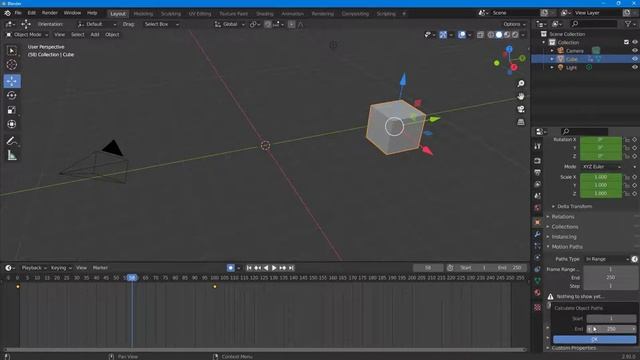This screenshot has height=360, width=640.
Task: Open the Object properties orange square tab
Action: coord(538,222)
